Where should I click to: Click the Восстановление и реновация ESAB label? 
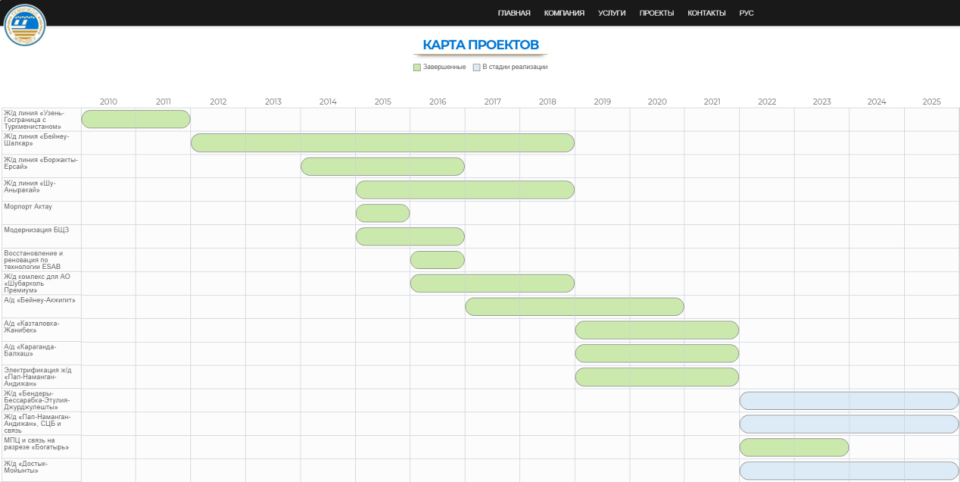tap(34, 260)
